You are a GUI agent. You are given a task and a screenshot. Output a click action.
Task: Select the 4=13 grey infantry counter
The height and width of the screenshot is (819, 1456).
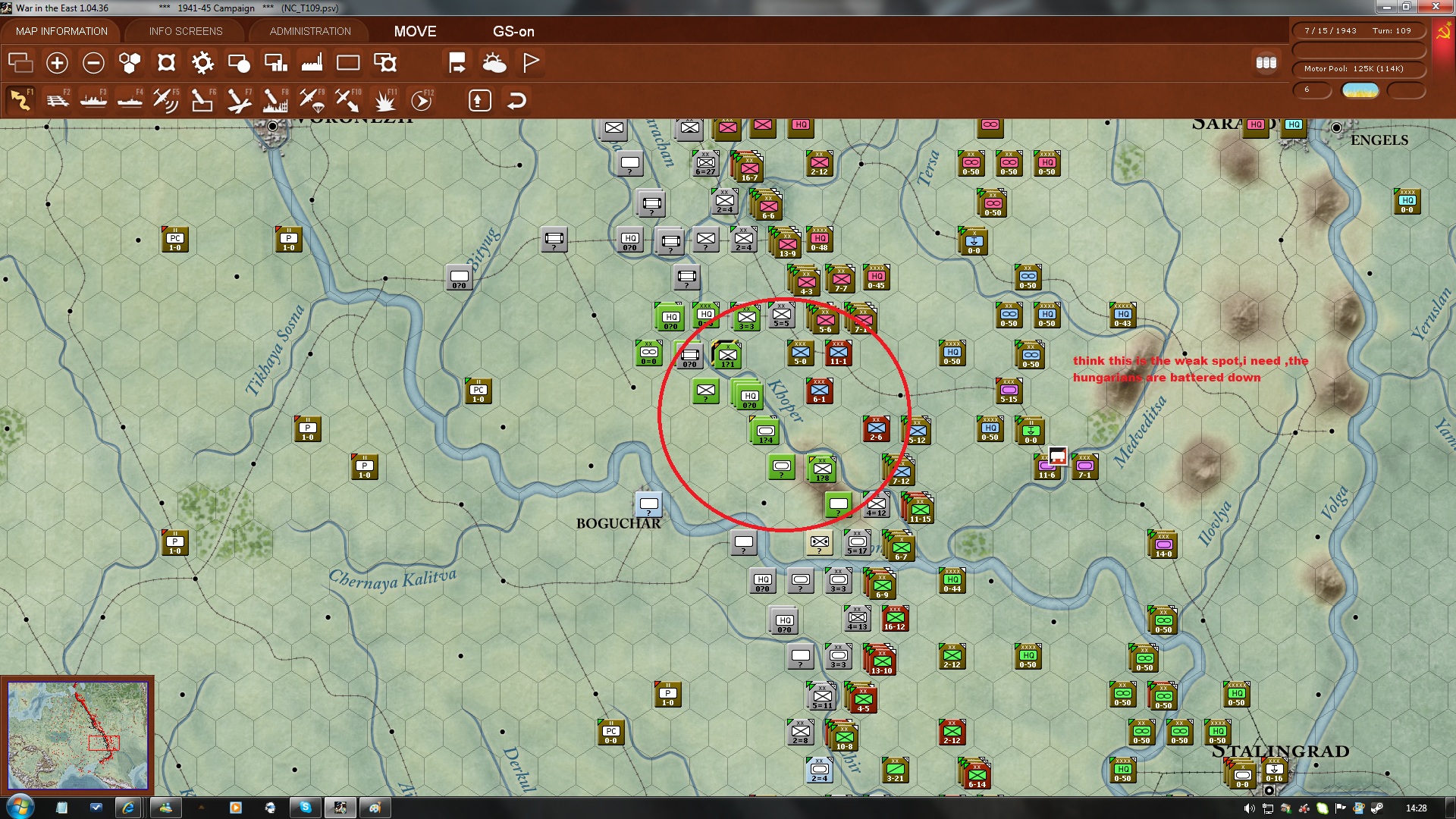857,618
